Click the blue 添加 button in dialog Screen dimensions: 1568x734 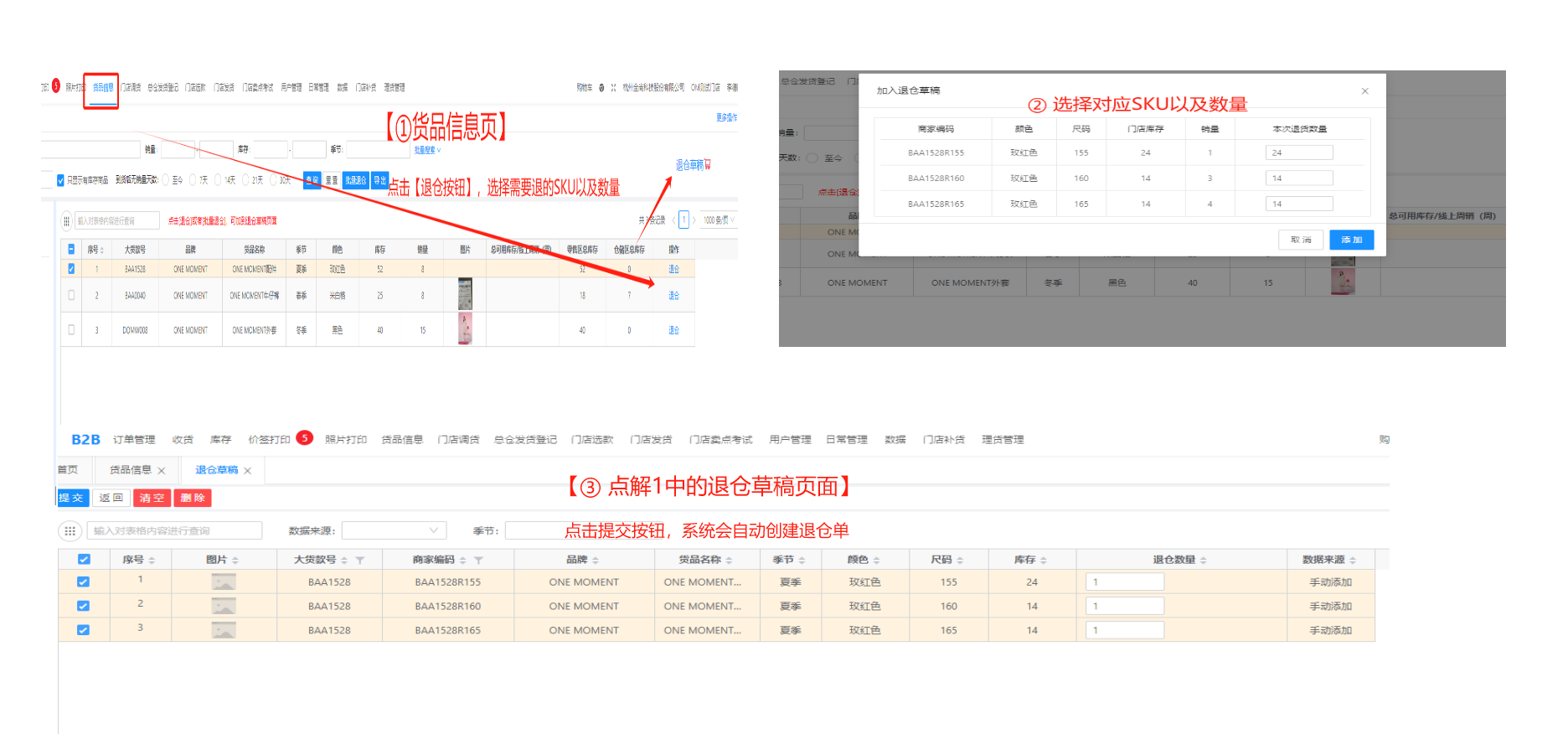[x=1351, y=240]
